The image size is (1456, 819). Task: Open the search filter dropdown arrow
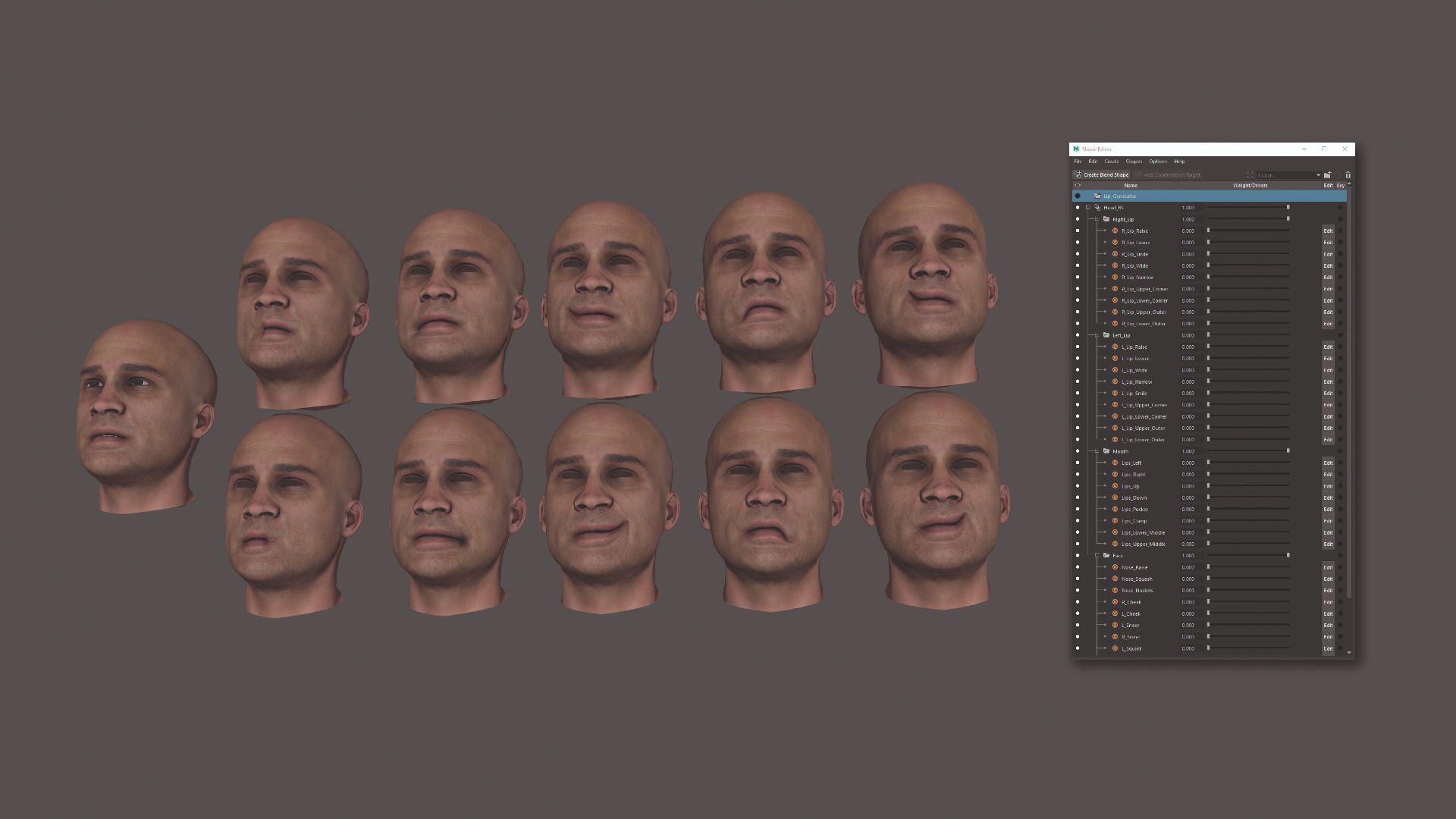1318,175
